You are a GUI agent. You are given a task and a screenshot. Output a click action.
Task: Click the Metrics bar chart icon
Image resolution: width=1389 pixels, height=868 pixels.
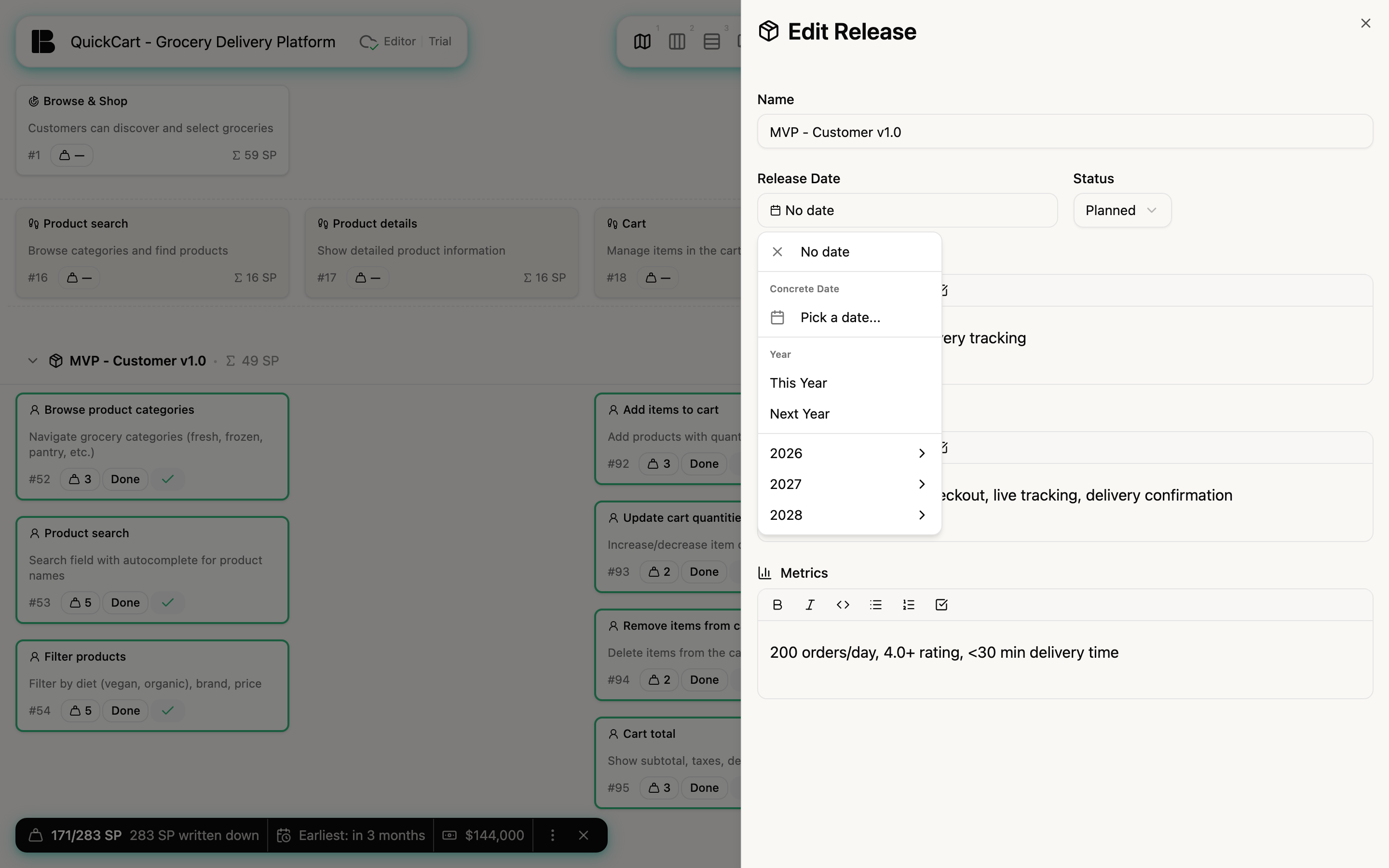coord(764,572)
